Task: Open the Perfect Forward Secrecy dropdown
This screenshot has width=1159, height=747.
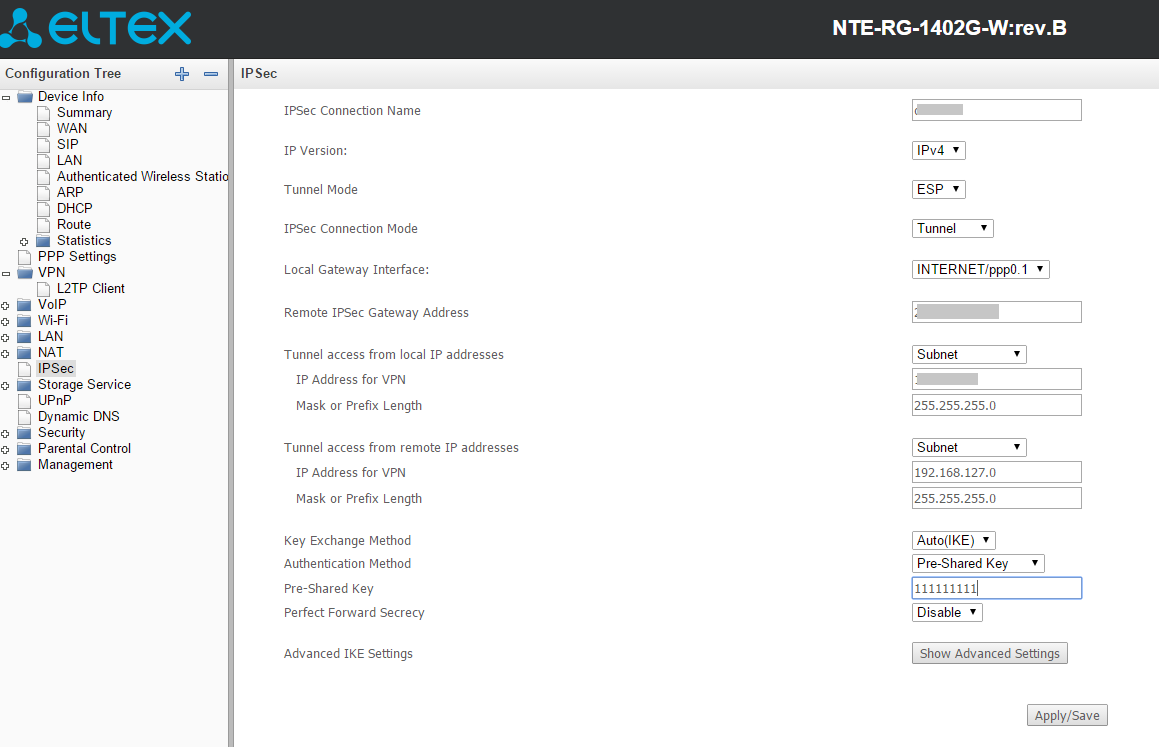Action: (x=947, y=612)
